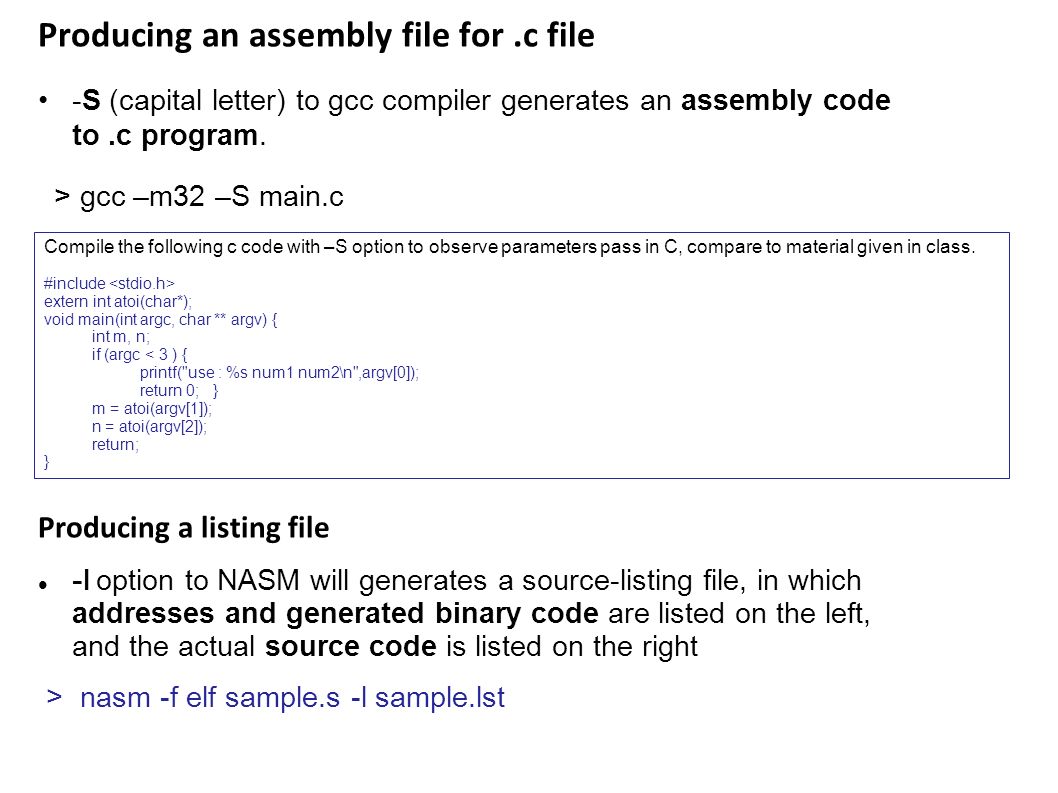Viewport: 1058px width, 793px height.
Task: Click the bold 'assembly code' phrase
Action: [x=785, y=101]
